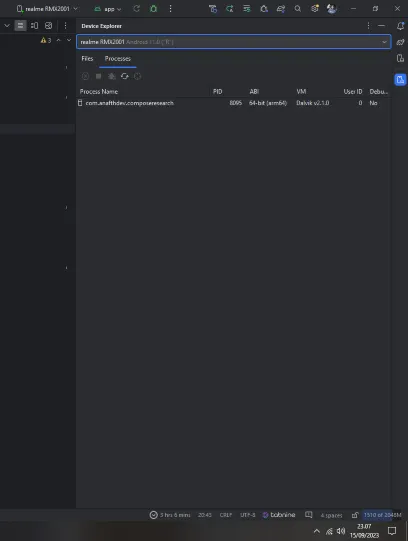Toggle file read-only lock icon

pos(355,515)
